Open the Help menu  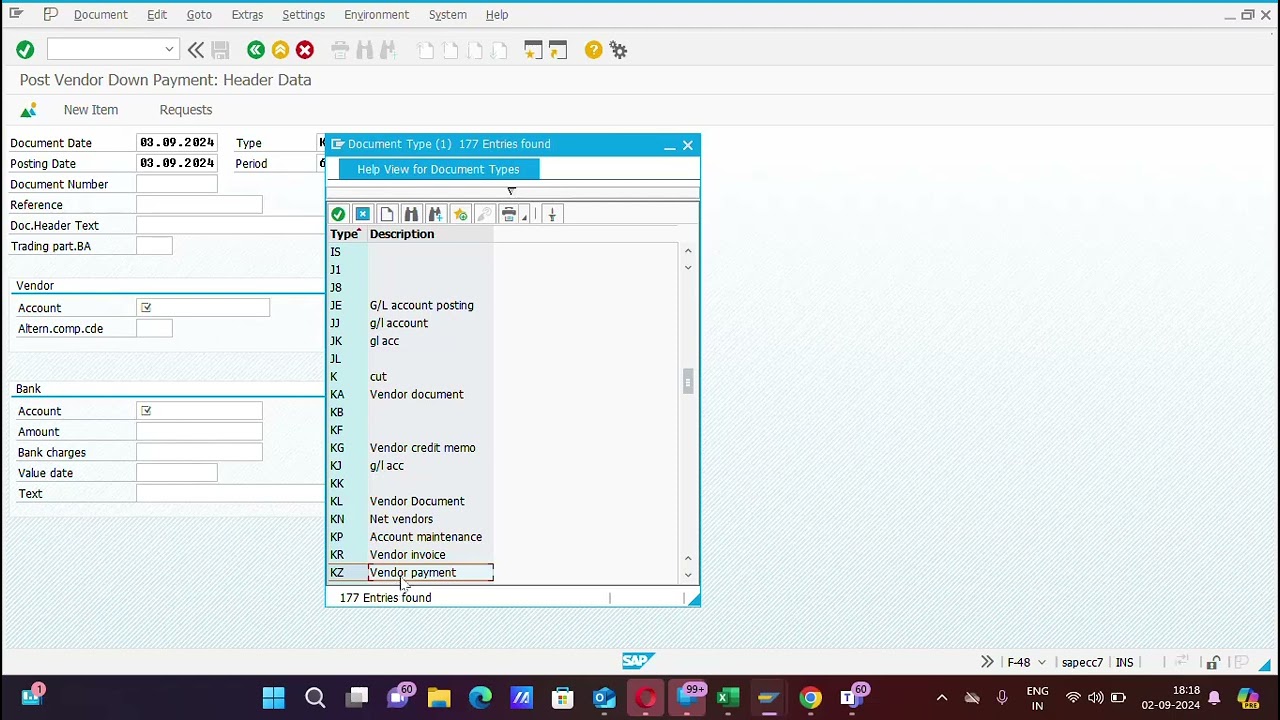497,15
